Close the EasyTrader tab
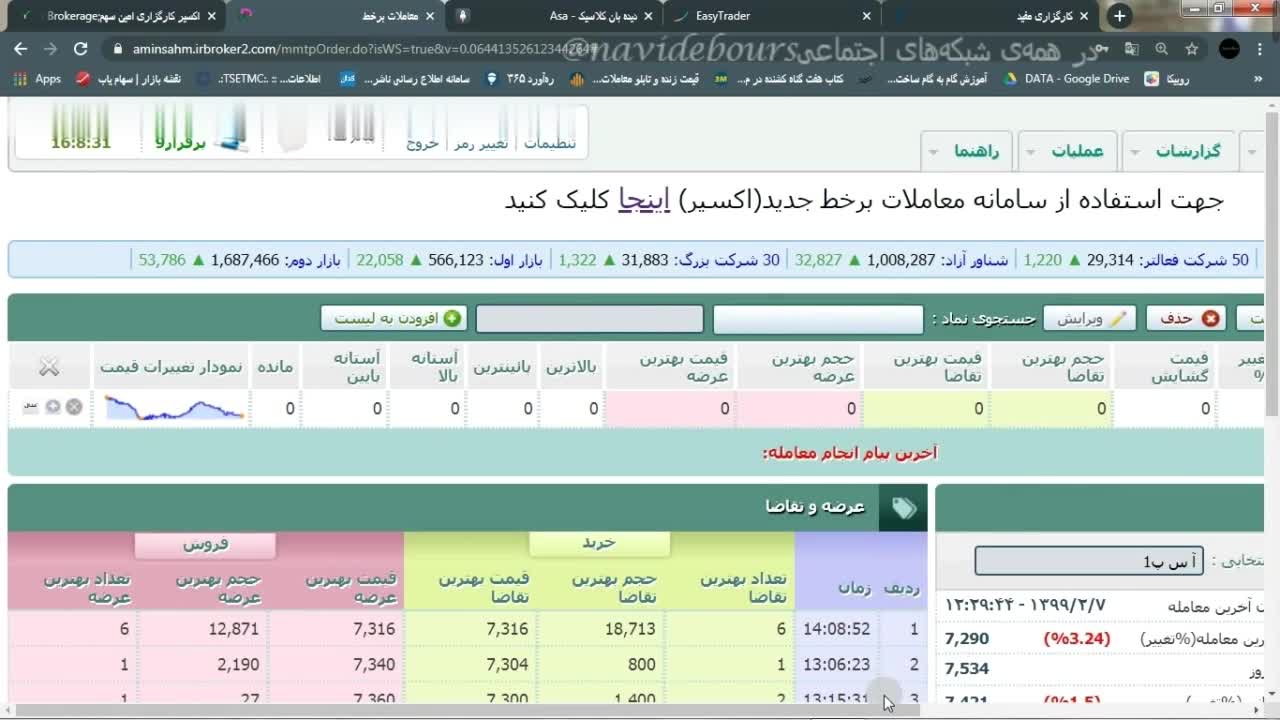 pos(866,16)
